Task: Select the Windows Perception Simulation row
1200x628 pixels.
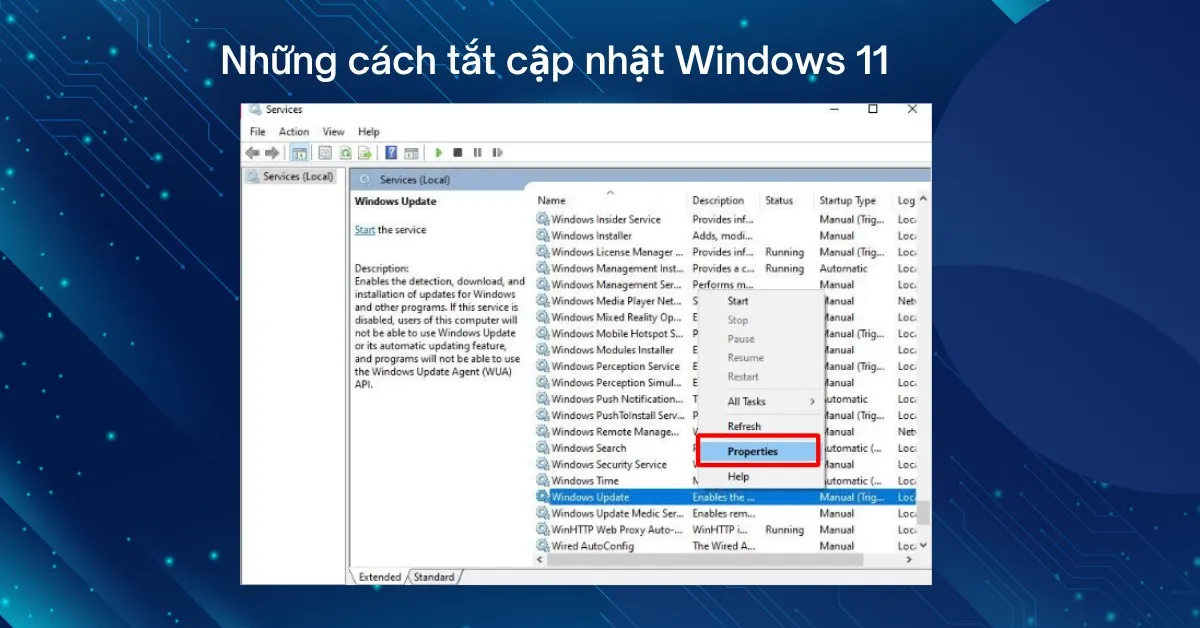Action: coord(725,383)
